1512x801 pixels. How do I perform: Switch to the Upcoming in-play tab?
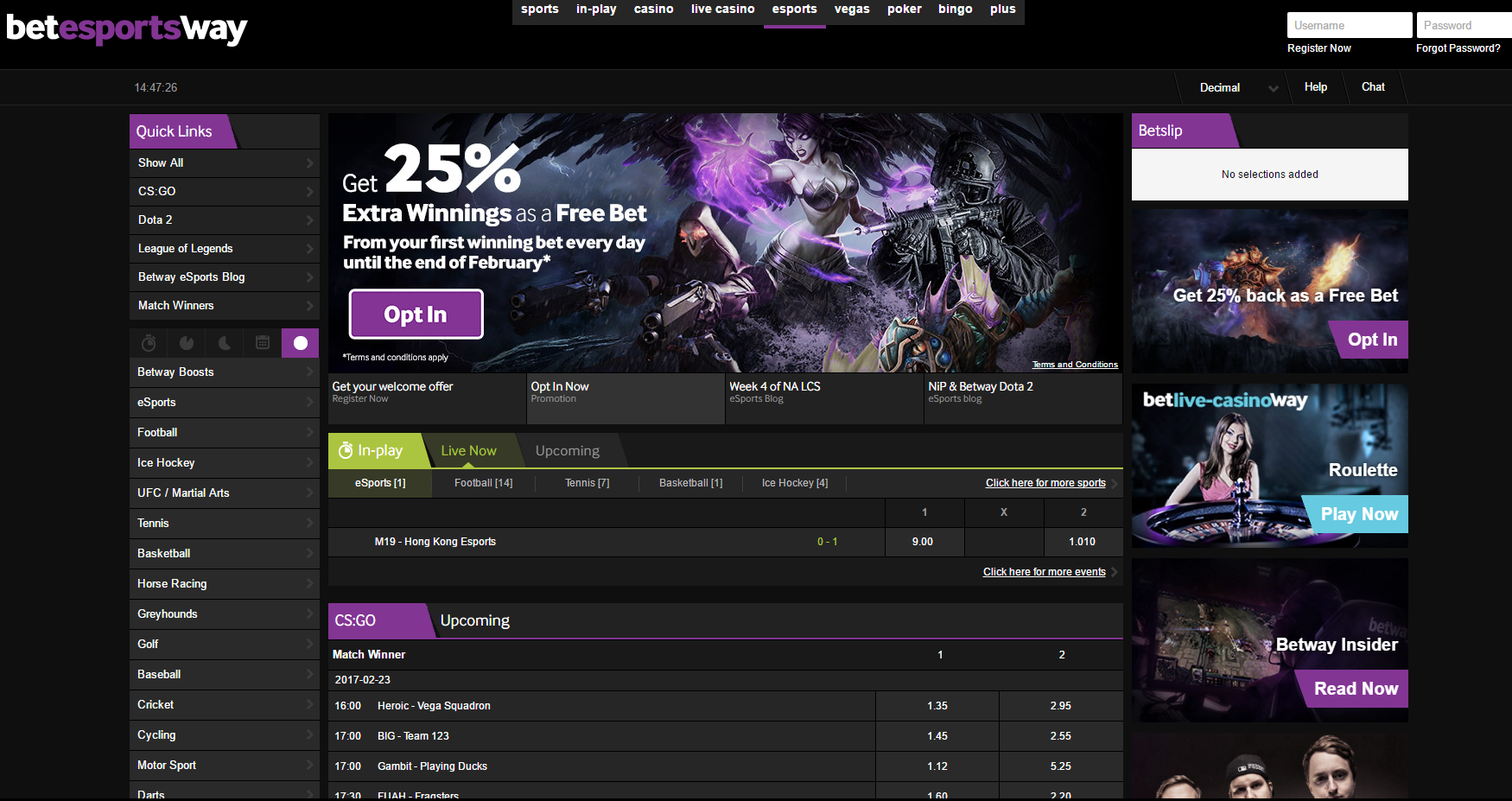(568, 451)
